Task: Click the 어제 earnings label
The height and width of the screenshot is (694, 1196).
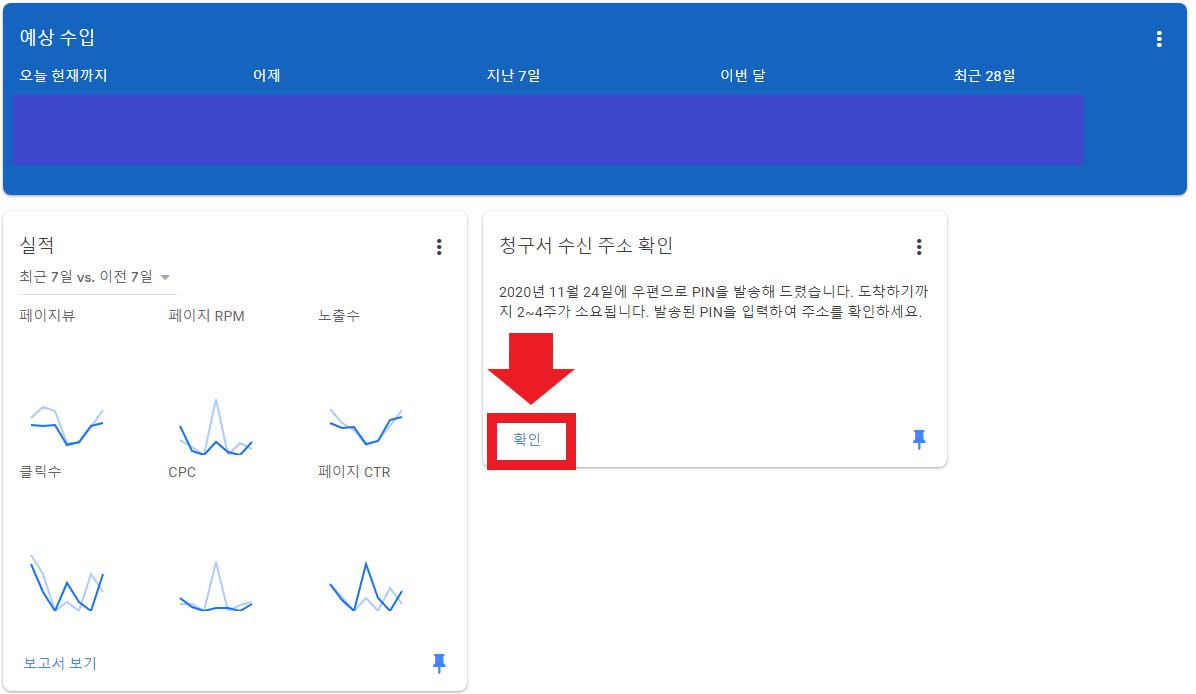Action: pyautogui.click(x=267, y=76)
